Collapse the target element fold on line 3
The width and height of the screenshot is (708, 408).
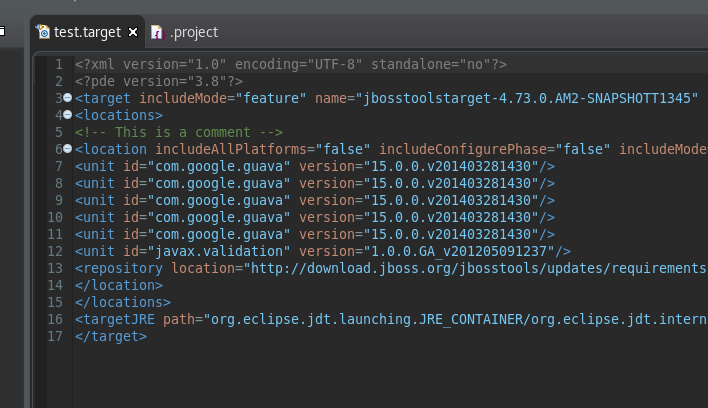[x=67, y=97]
